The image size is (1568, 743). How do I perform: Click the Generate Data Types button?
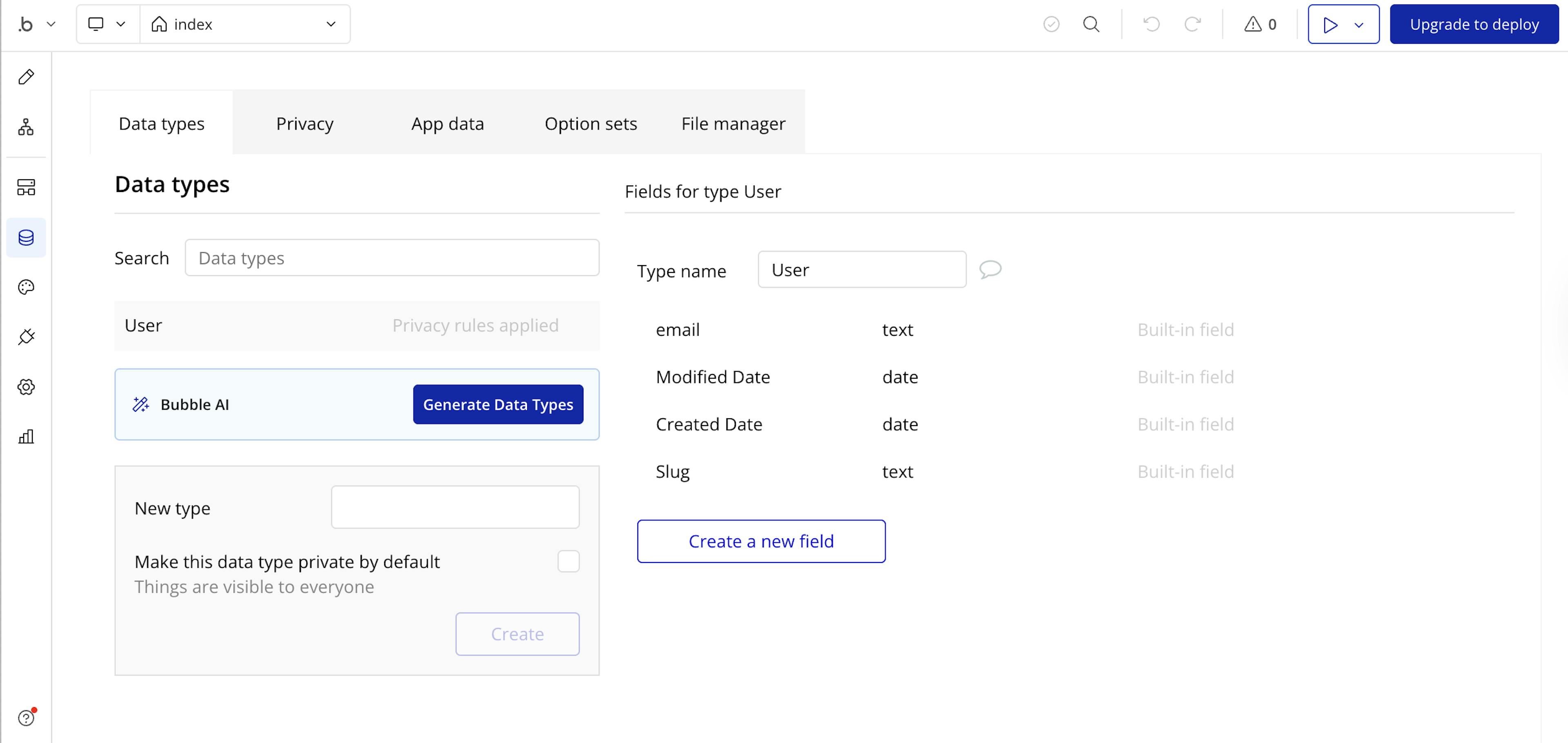498,404
